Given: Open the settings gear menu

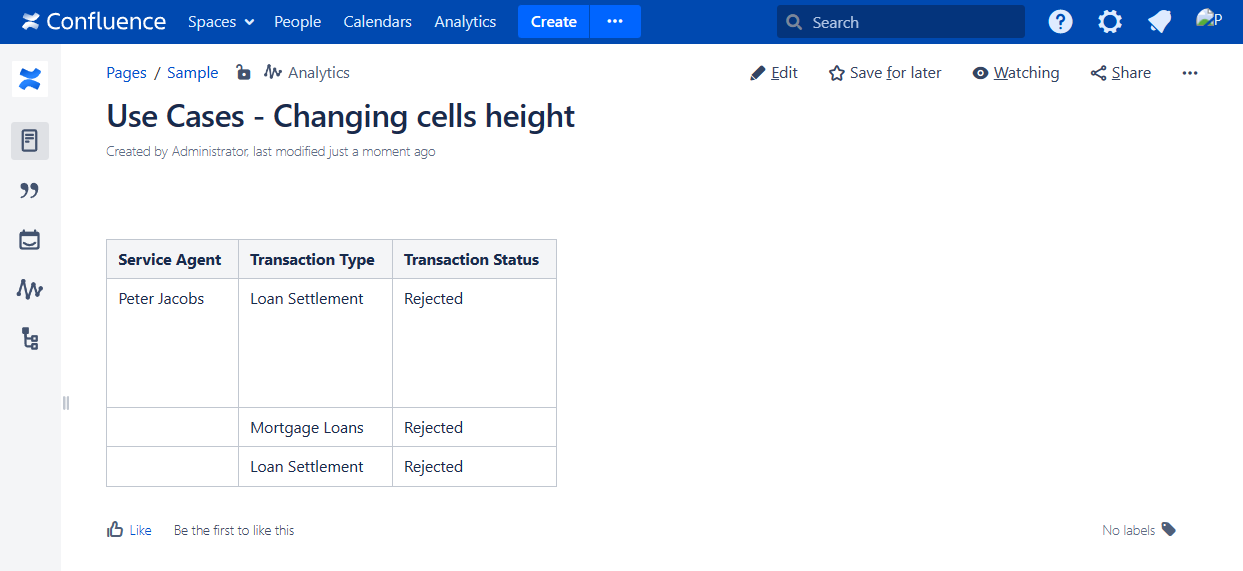Looking at the screenshot, I should coord(1110,22).
